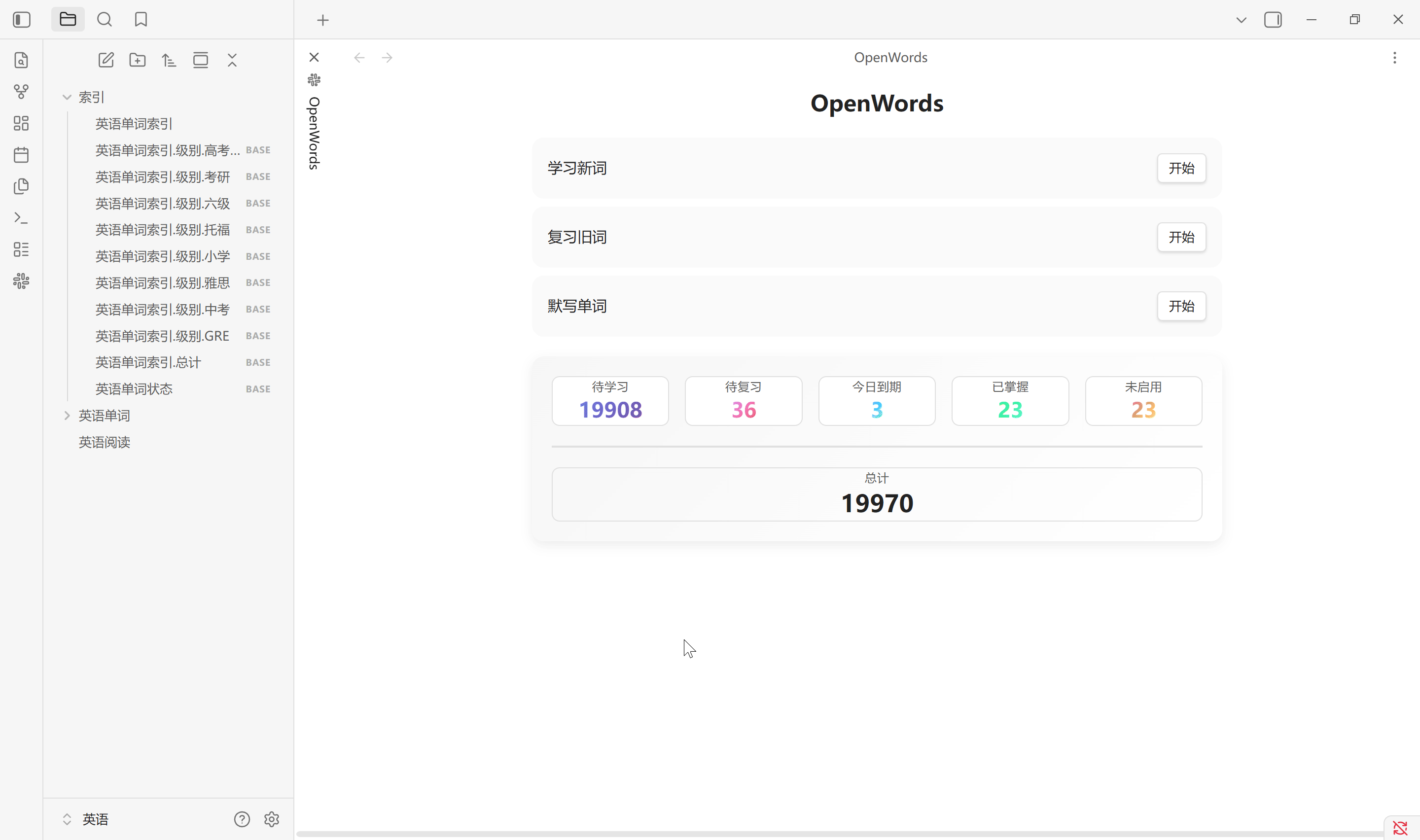Click the new note icon
1420x840 pixels.
(x=106, y=60)
